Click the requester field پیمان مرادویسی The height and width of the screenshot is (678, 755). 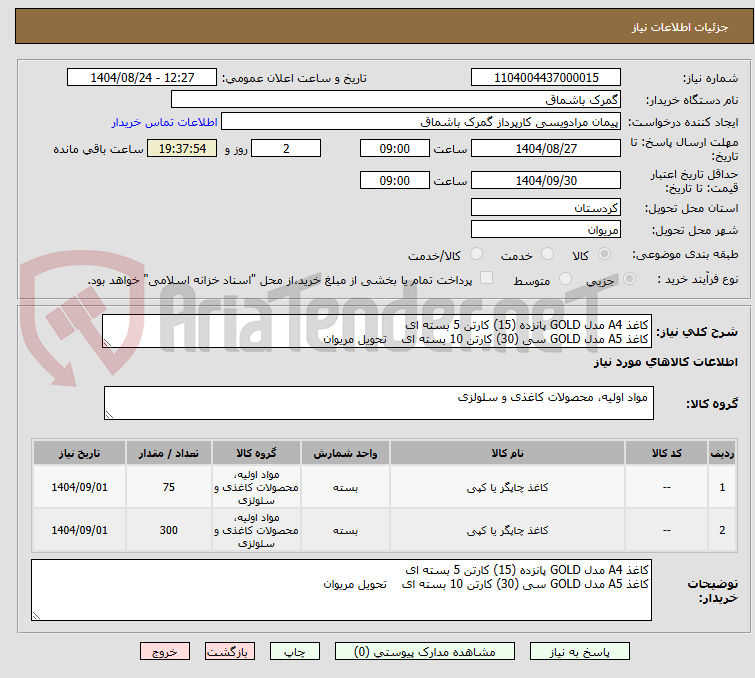421,121
